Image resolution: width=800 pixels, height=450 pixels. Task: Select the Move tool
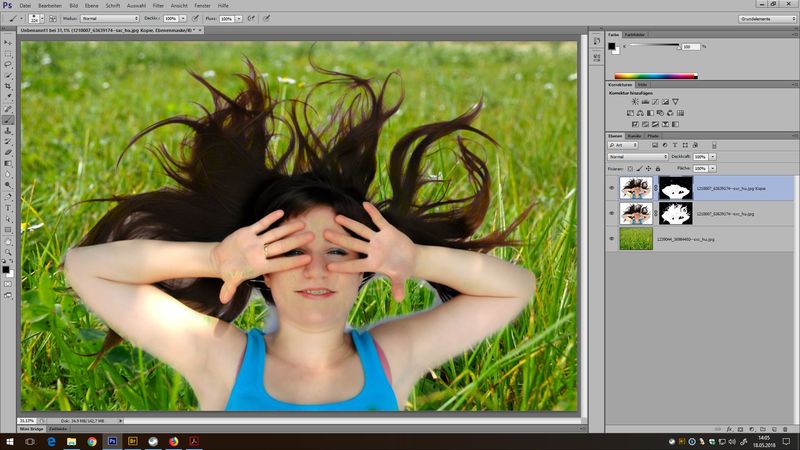[x=8, y=43]
